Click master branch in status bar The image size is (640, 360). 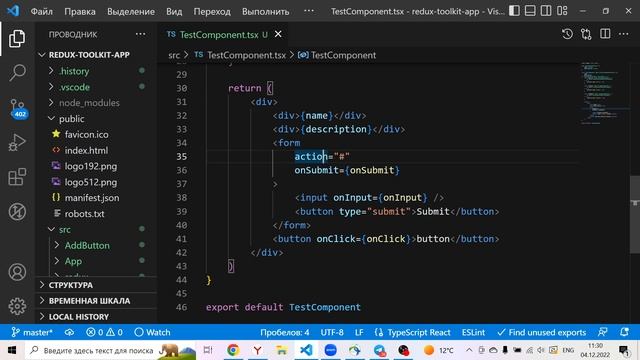point(32,332)
